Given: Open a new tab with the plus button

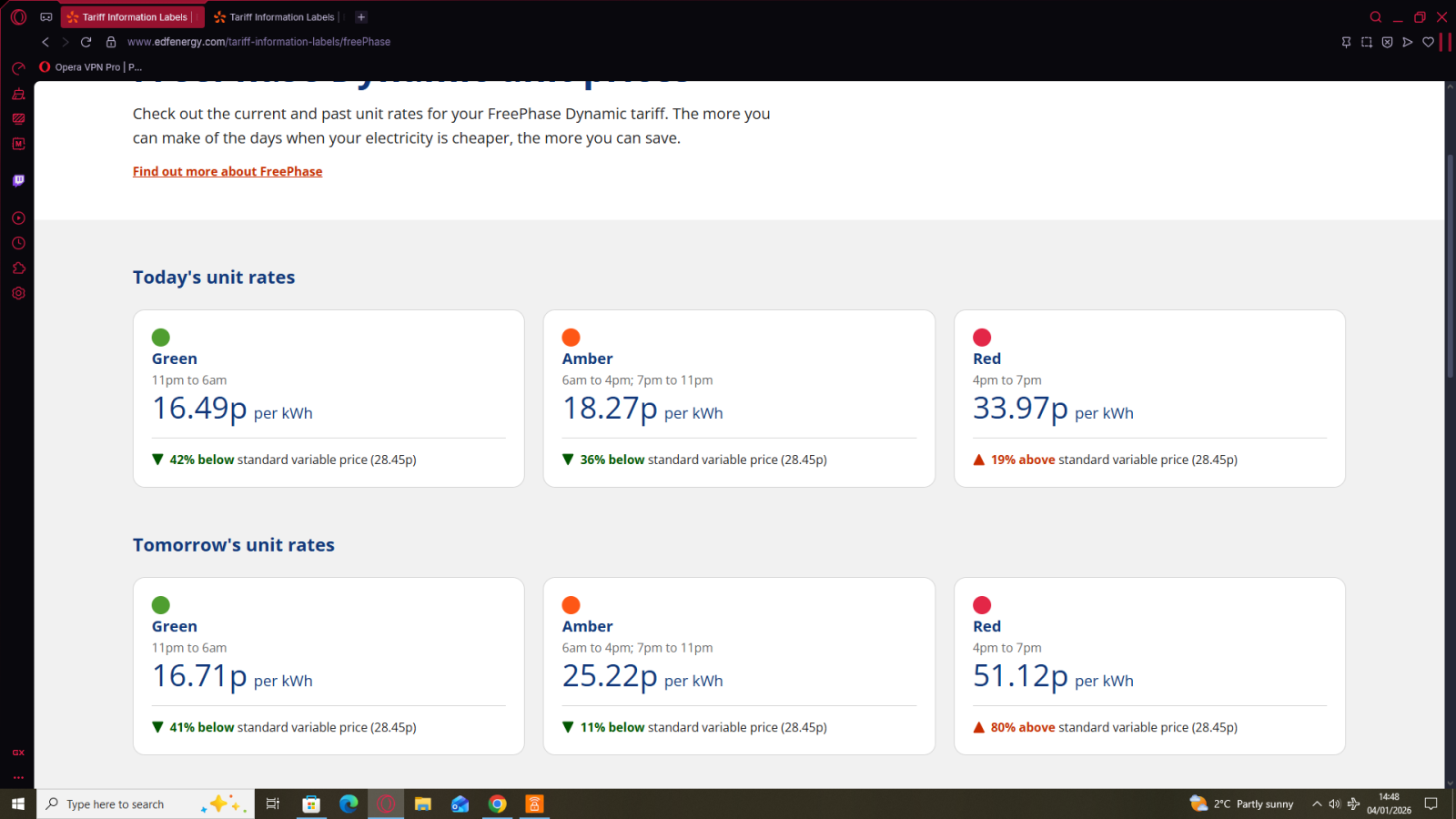Looking at the screenshot, I should (x=361, y=17).
